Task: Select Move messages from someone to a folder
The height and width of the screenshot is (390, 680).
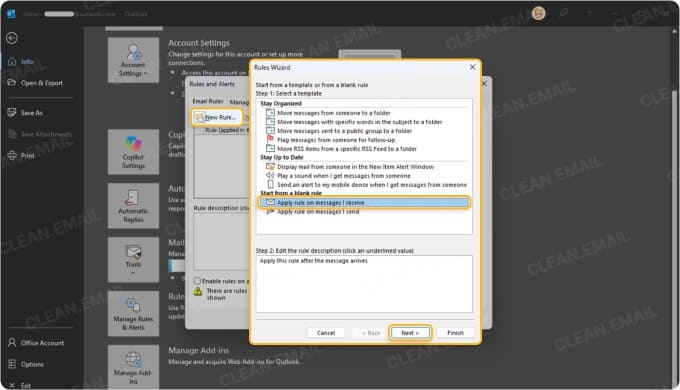Action: [333, 113]
